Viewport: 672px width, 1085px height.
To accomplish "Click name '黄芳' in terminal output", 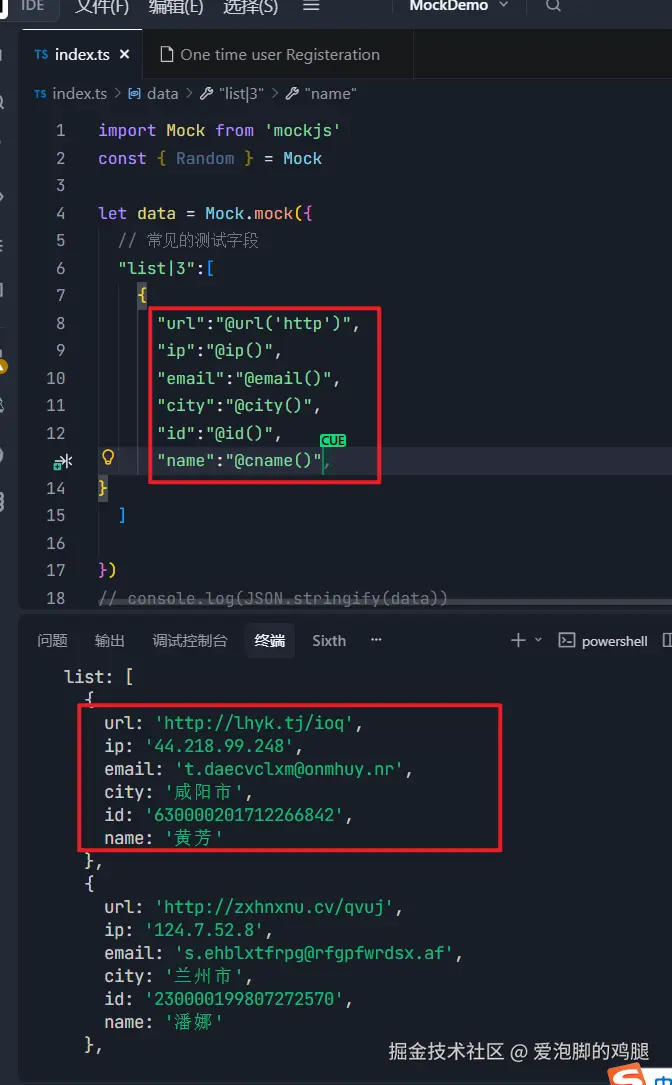I will point(194,838).
